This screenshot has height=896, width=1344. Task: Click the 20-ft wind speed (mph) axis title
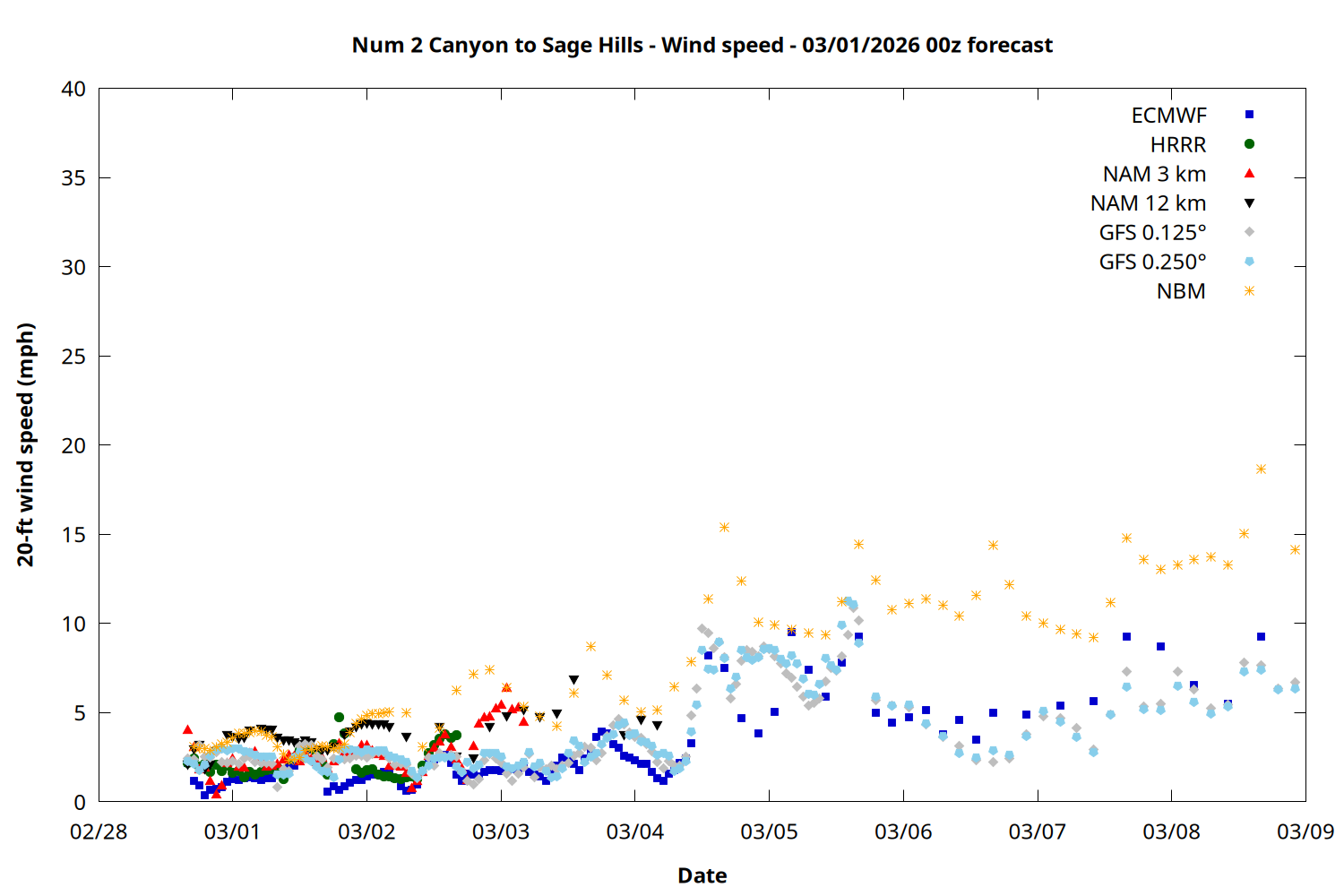[26, 444]
